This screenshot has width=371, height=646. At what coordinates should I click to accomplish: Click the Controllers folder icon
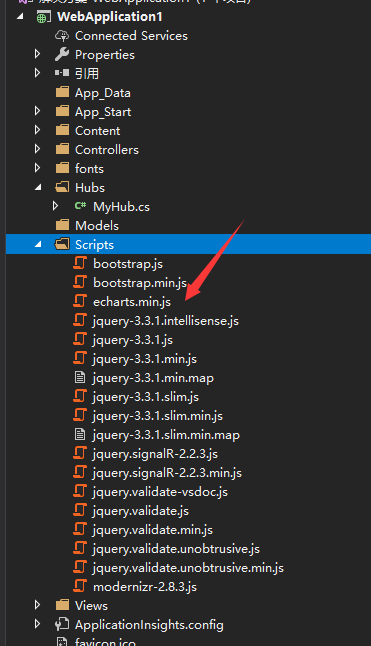[x=62, y=149]
